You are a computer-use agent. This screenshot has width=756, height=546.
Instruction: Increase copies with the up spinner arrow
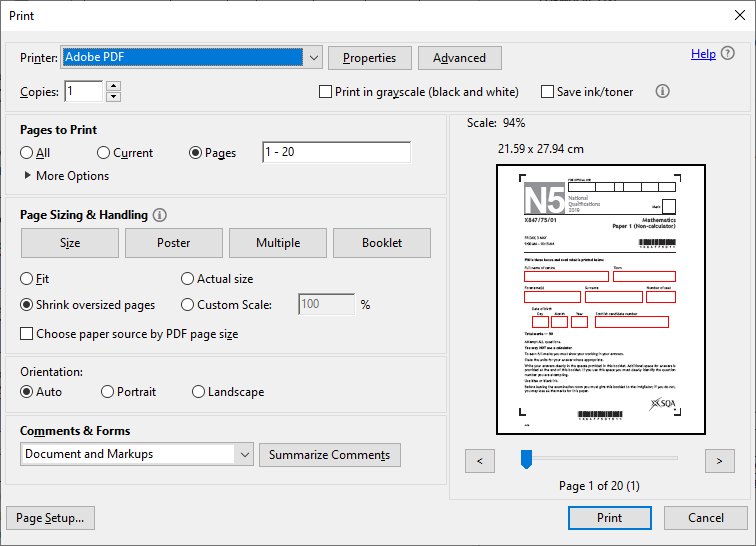pos(113,86)
